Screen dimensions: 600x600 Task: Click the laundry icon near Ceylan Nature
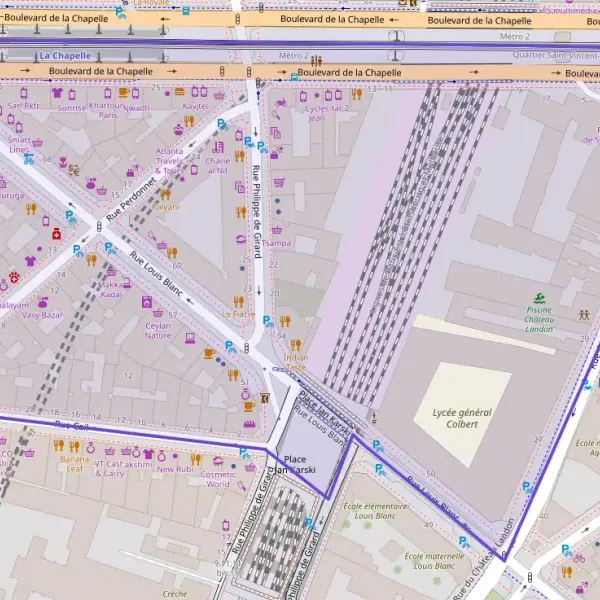click(x=147, y=302)
